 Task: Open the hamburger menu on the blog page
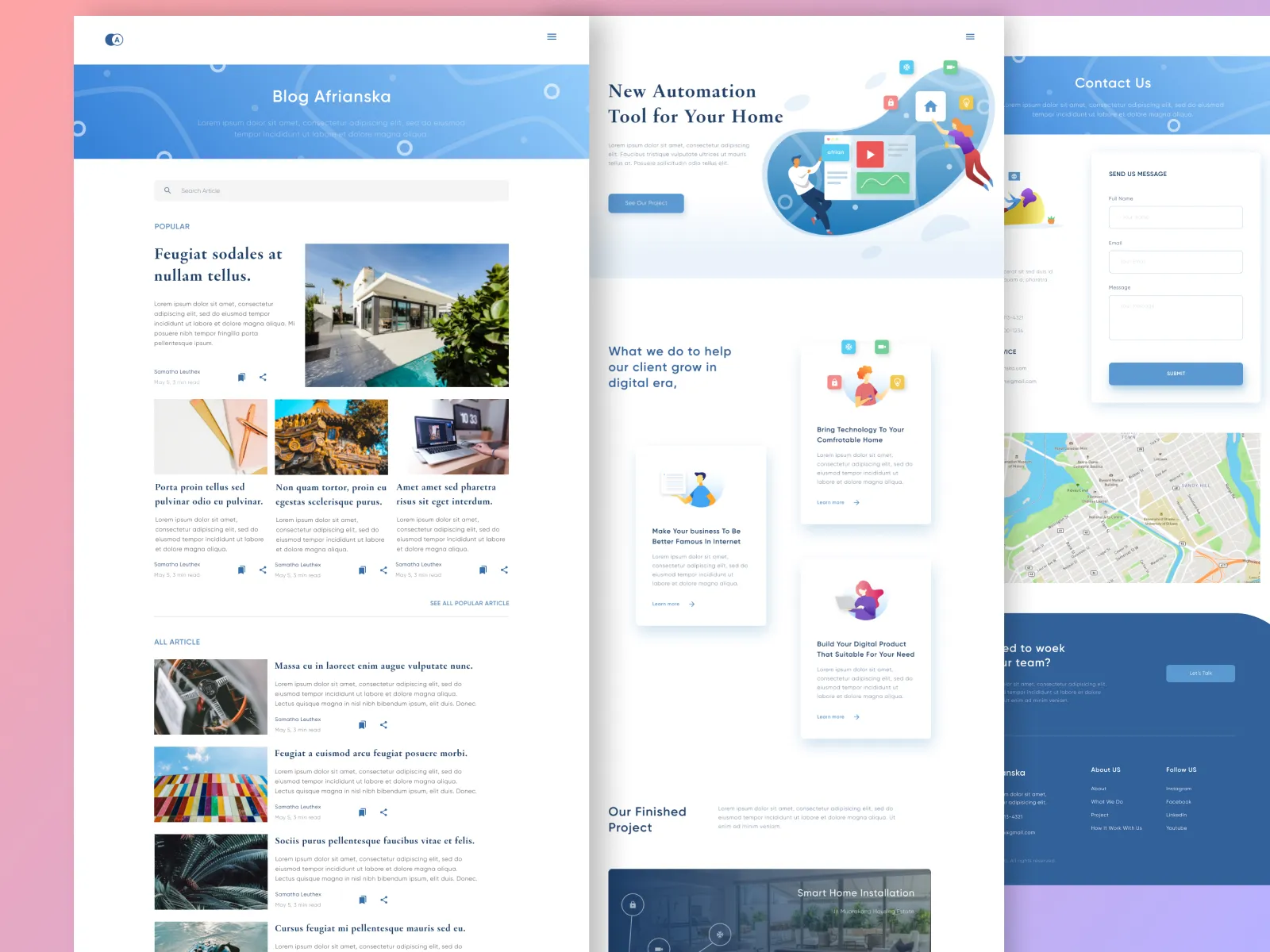(x=552, y=36)
